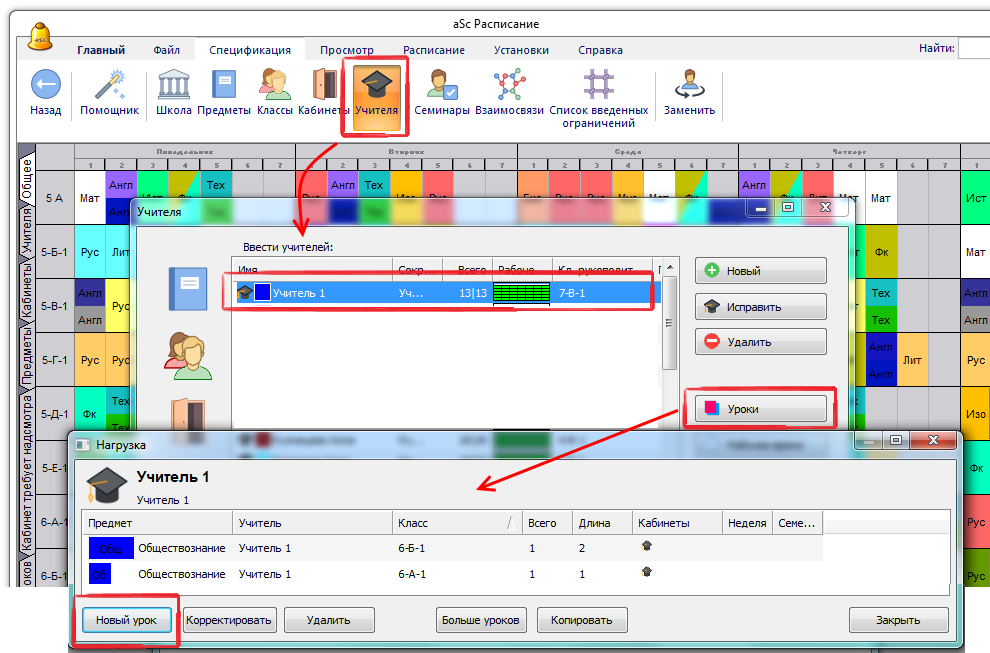
Task: Click the Копировать button in Нагрузка
Action: (582, 620)
